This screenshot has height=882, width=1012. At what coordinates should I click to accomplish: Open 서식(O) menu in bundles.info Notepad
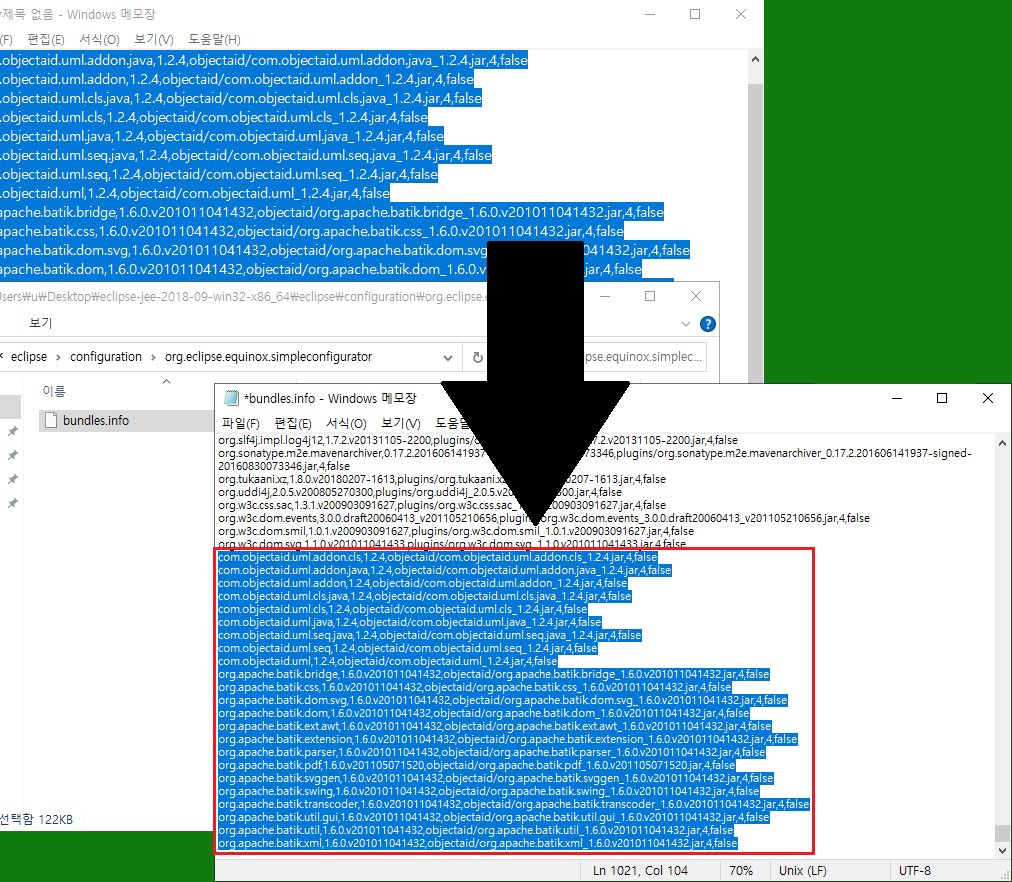pyautogui.click(x=347, y=423)
